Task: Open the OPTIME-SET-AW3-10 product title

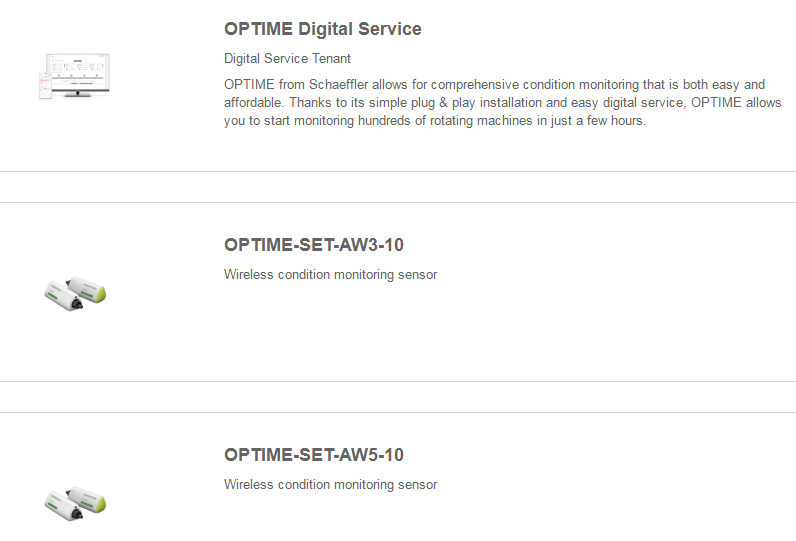Action: click(x=314, y=245)
